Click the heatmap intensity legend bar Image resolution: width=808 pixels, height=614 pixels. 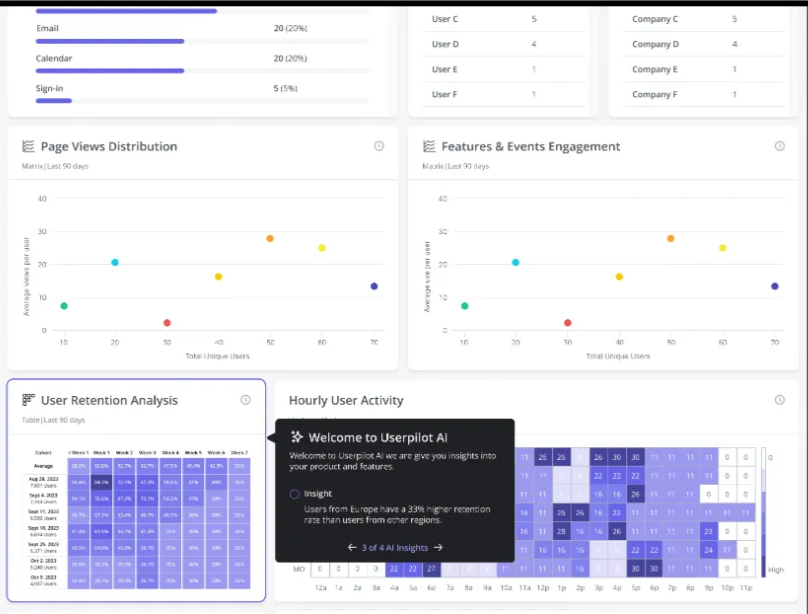(764, 513)
